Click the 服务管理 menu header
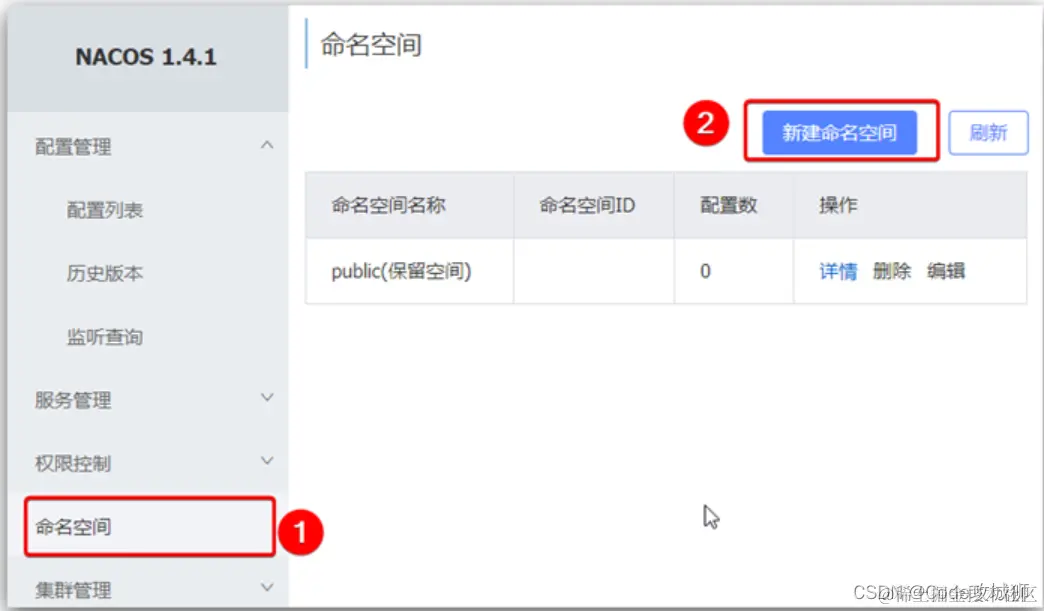1044x611 pixels. click(72, 398)
